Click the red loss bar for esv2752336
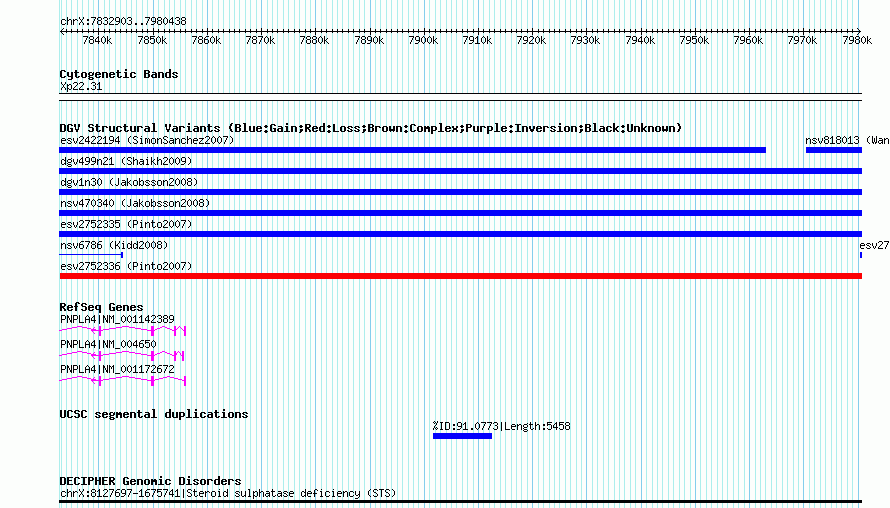890x508 pixels. click(x=461, y=276)
